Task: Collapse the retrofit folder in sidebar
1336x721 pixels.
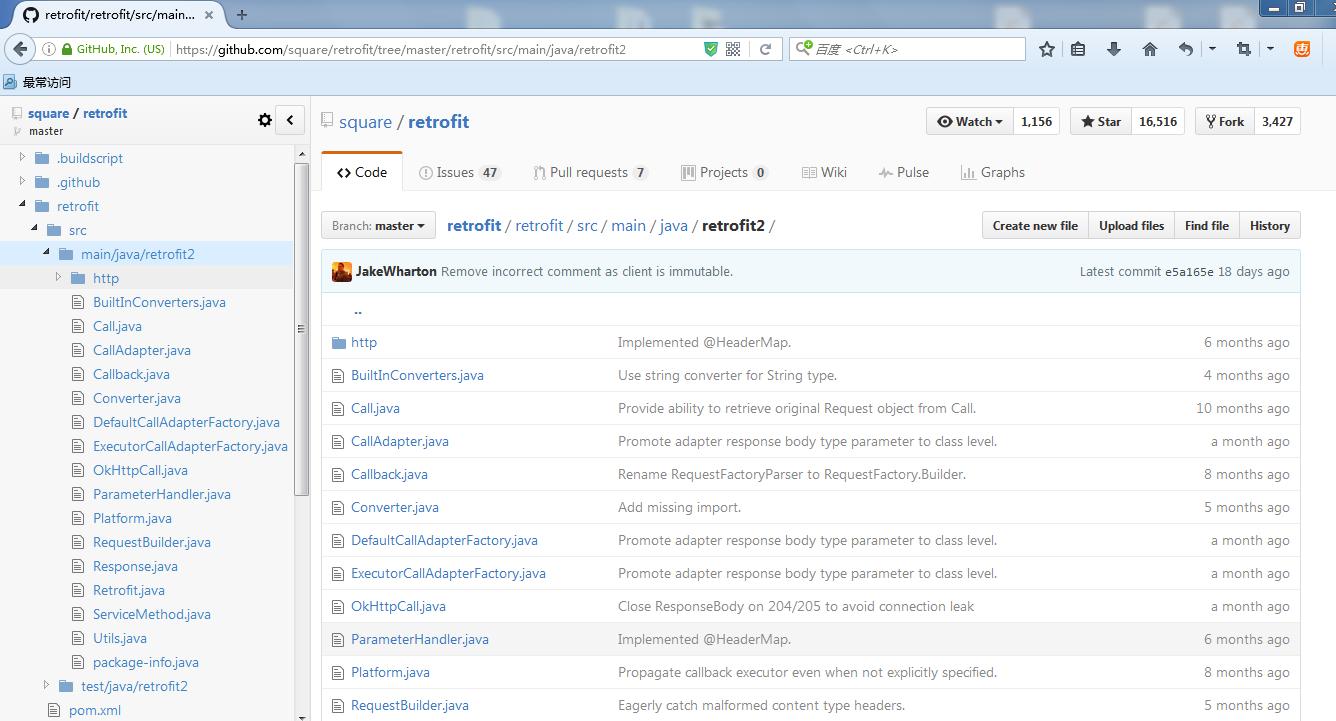Action: click(x=23, y=206)
